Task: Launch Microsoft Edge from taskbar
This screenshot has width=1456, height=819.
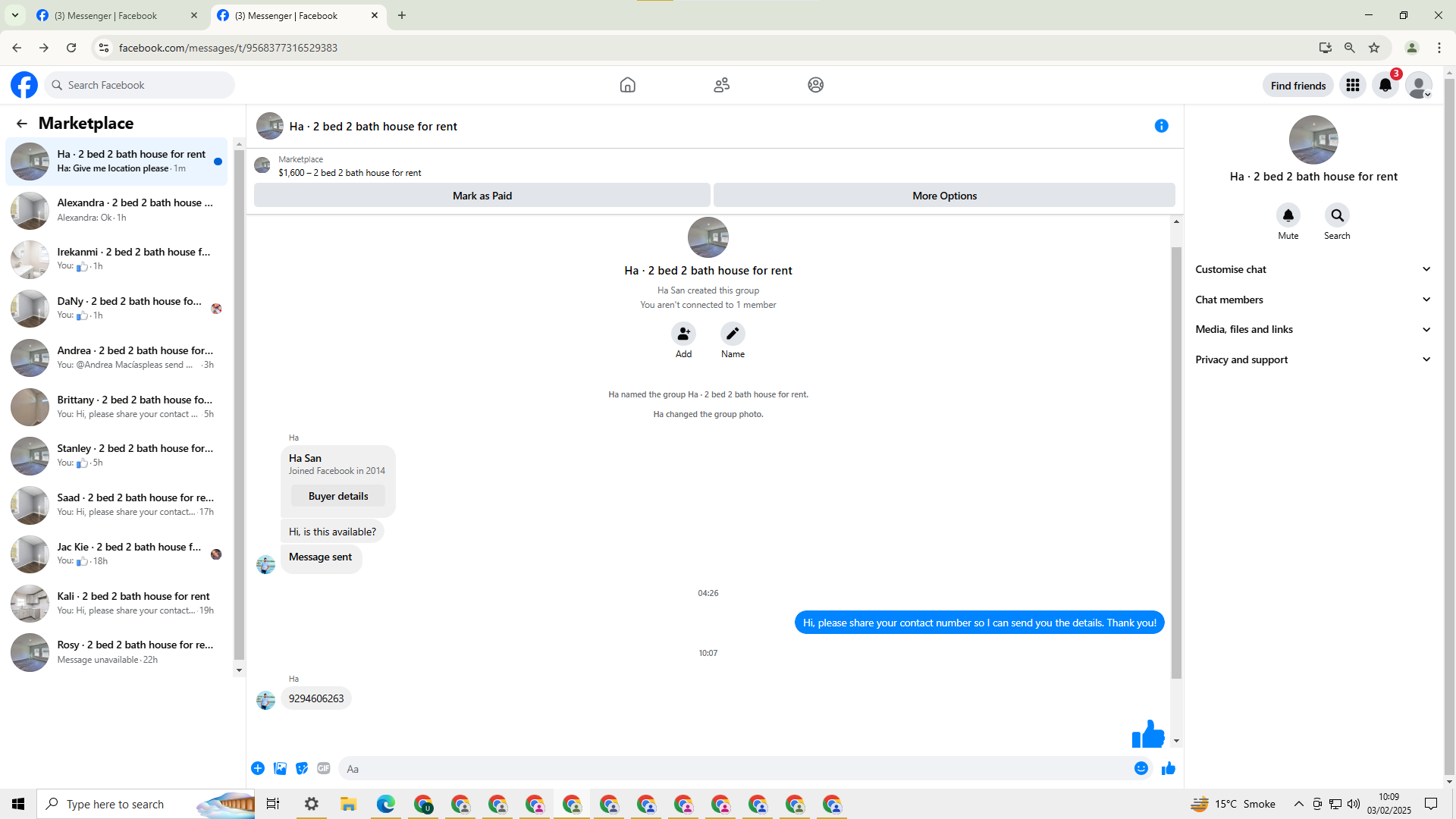Action: [x=386, y=804]
